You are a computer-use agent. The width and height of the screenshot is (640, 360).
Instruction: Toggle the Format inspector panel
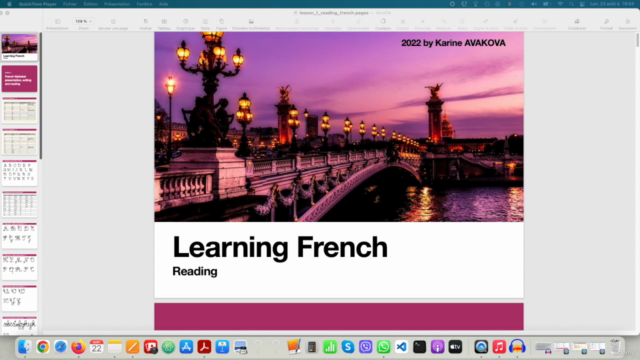coord(607,24)
